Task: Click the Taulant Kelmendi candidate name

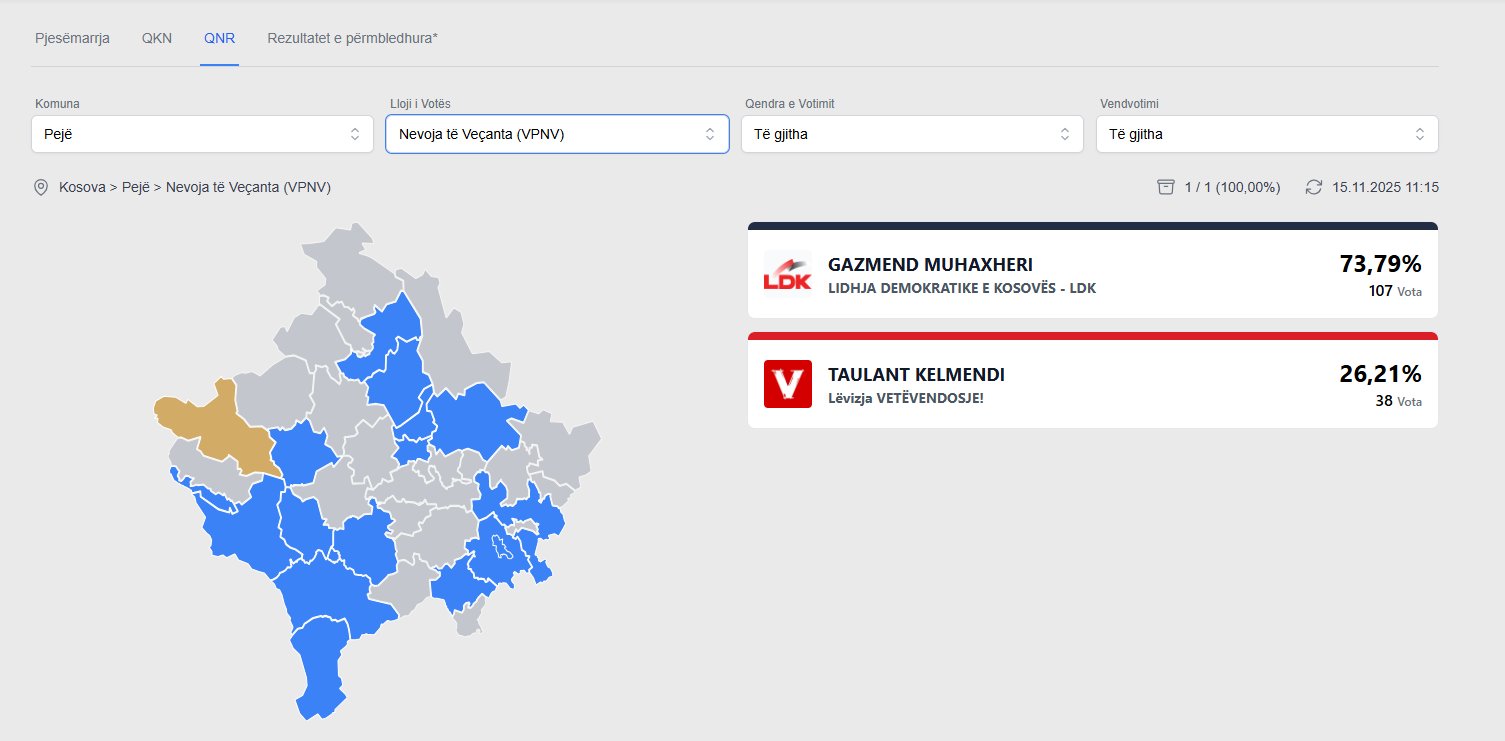Action: coord(916,375)
